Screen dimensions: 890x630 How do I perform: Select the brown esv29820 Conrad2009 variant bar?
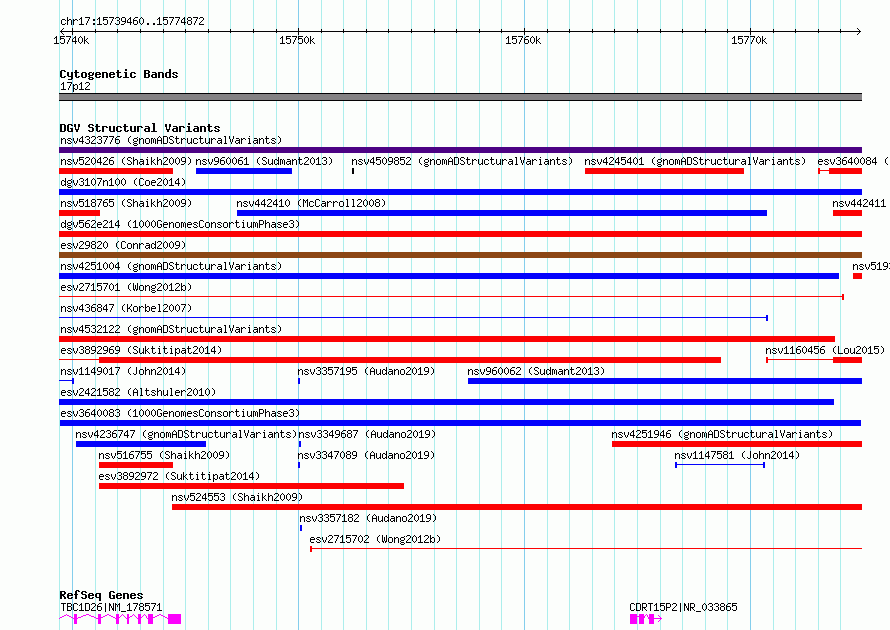tap(460, 255)
